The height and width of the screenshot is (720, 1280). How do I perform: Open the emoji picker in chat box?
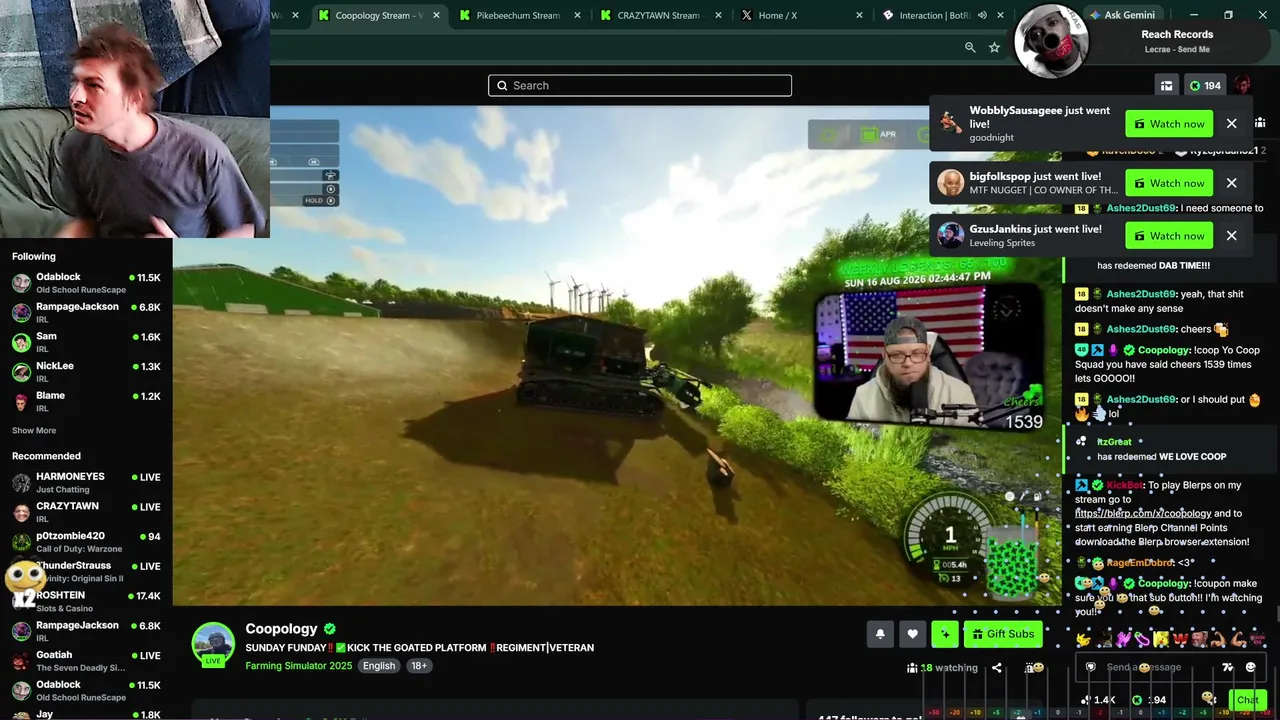1250,667
